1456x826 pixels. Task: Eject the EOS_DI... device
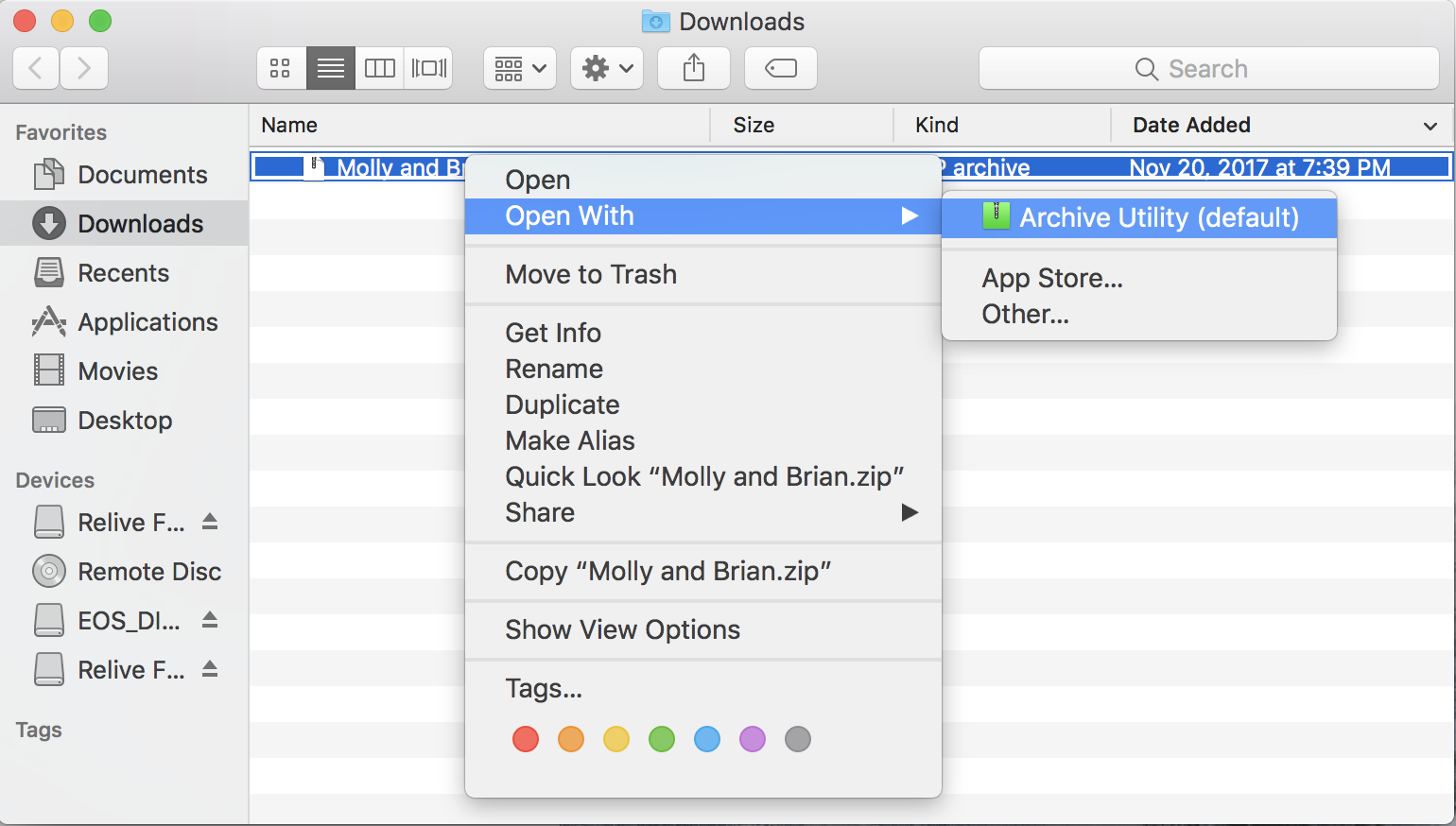[x=210, y=620]
